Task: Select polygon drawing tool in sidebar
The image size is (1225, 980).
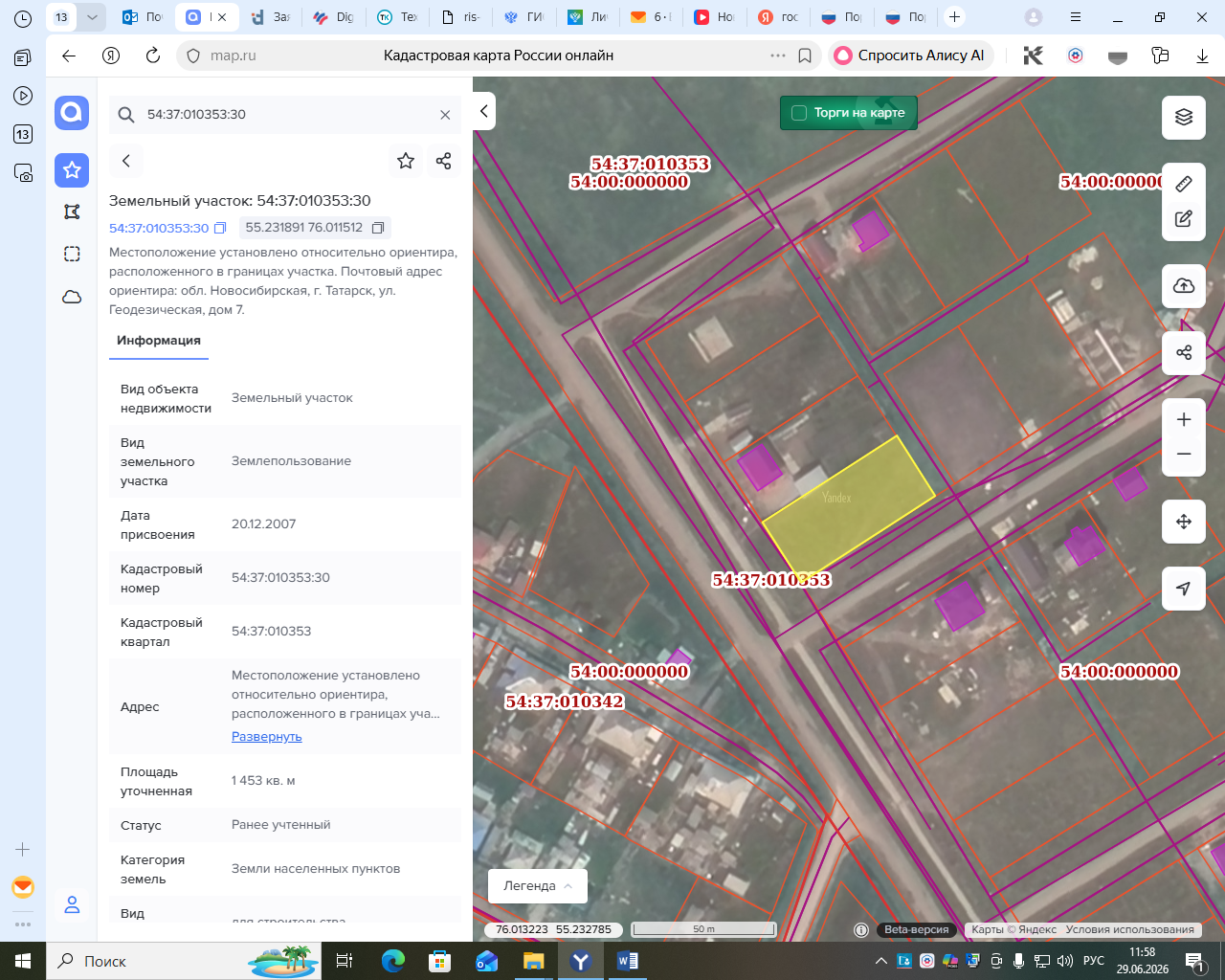Action: (72, 212)
